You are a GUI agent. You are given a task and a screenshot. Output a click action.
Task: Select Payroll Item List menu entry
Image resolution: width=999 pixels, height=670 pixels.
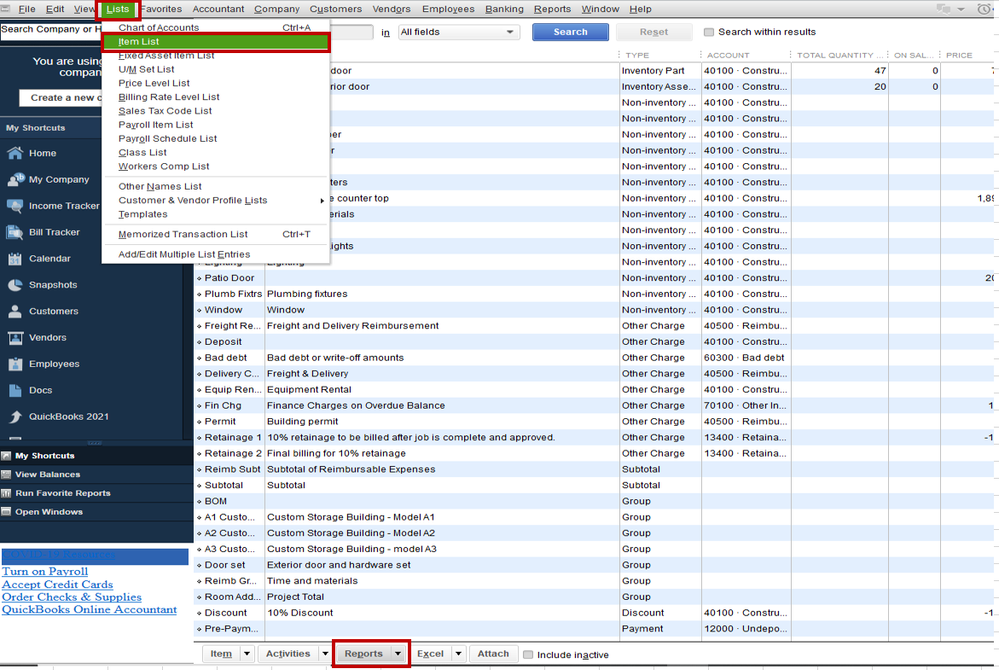[x=216, y=125]
